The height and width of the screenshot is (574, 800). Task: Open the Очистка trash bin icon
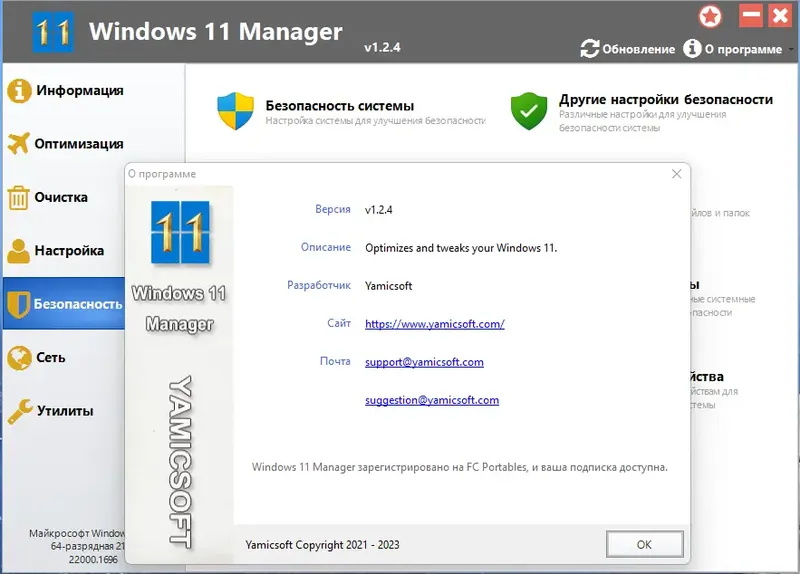pos(19,197)
